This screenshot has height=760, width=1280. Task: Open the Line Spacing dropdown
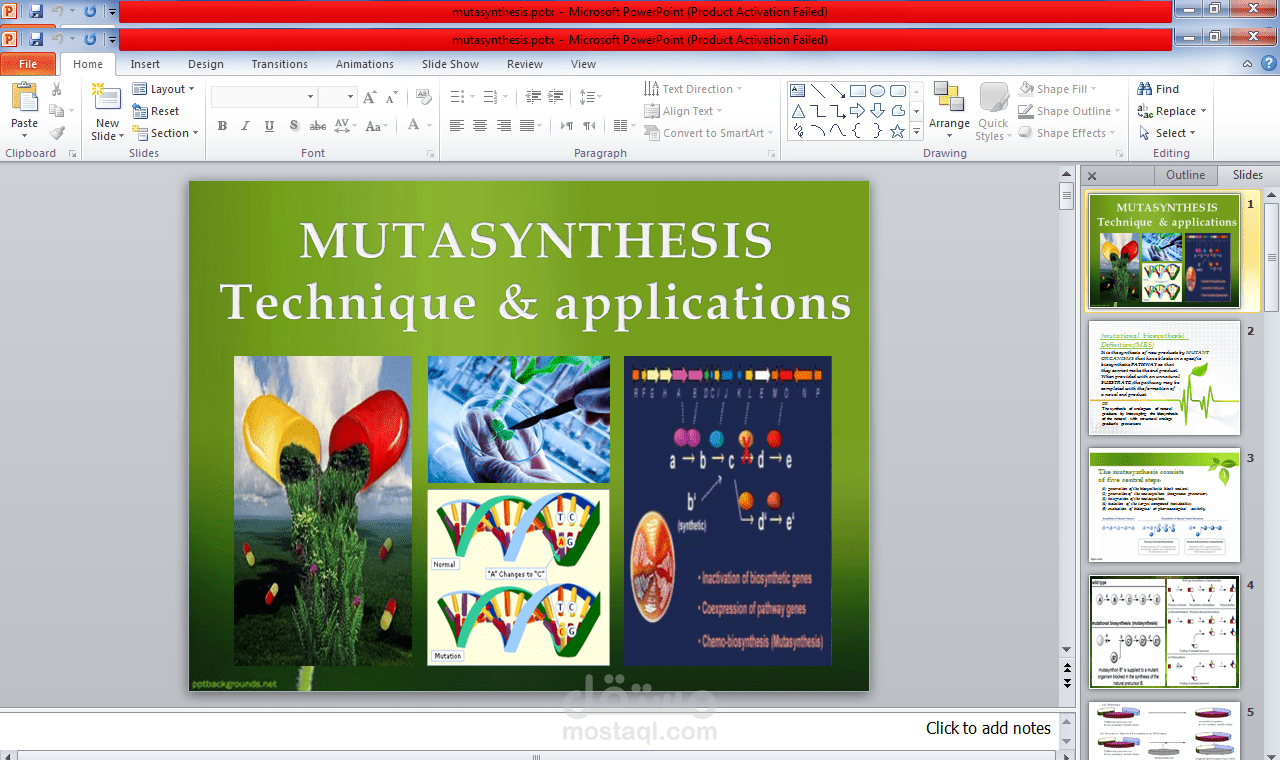point(591,97)
